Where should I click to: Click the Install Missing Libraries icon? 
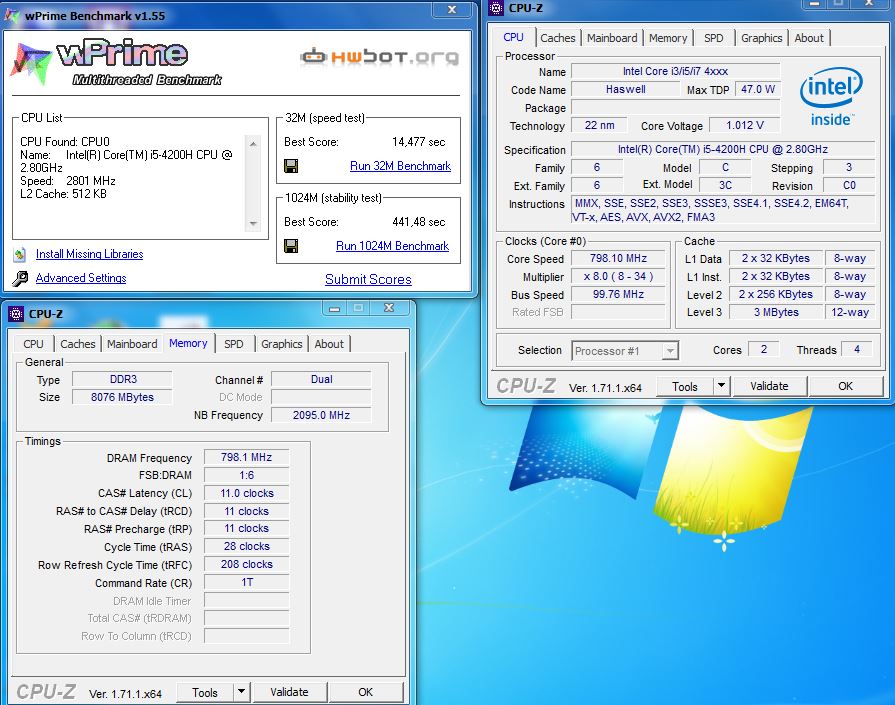(20, 255)
